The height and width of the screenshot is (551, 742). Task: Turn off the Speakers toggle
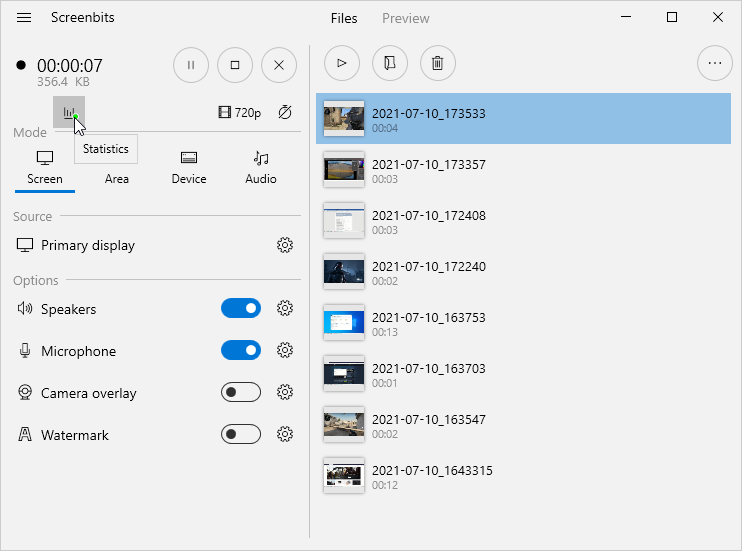241,309
